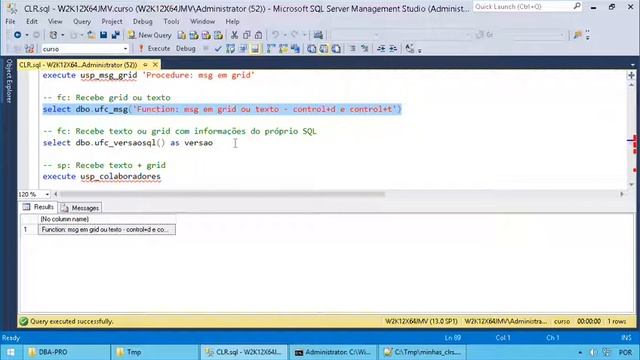The image size is (640, 360).
Task: Click 'W2K12X64JMV (13.0 SP1)' in status bar
Action: (421, 322)
